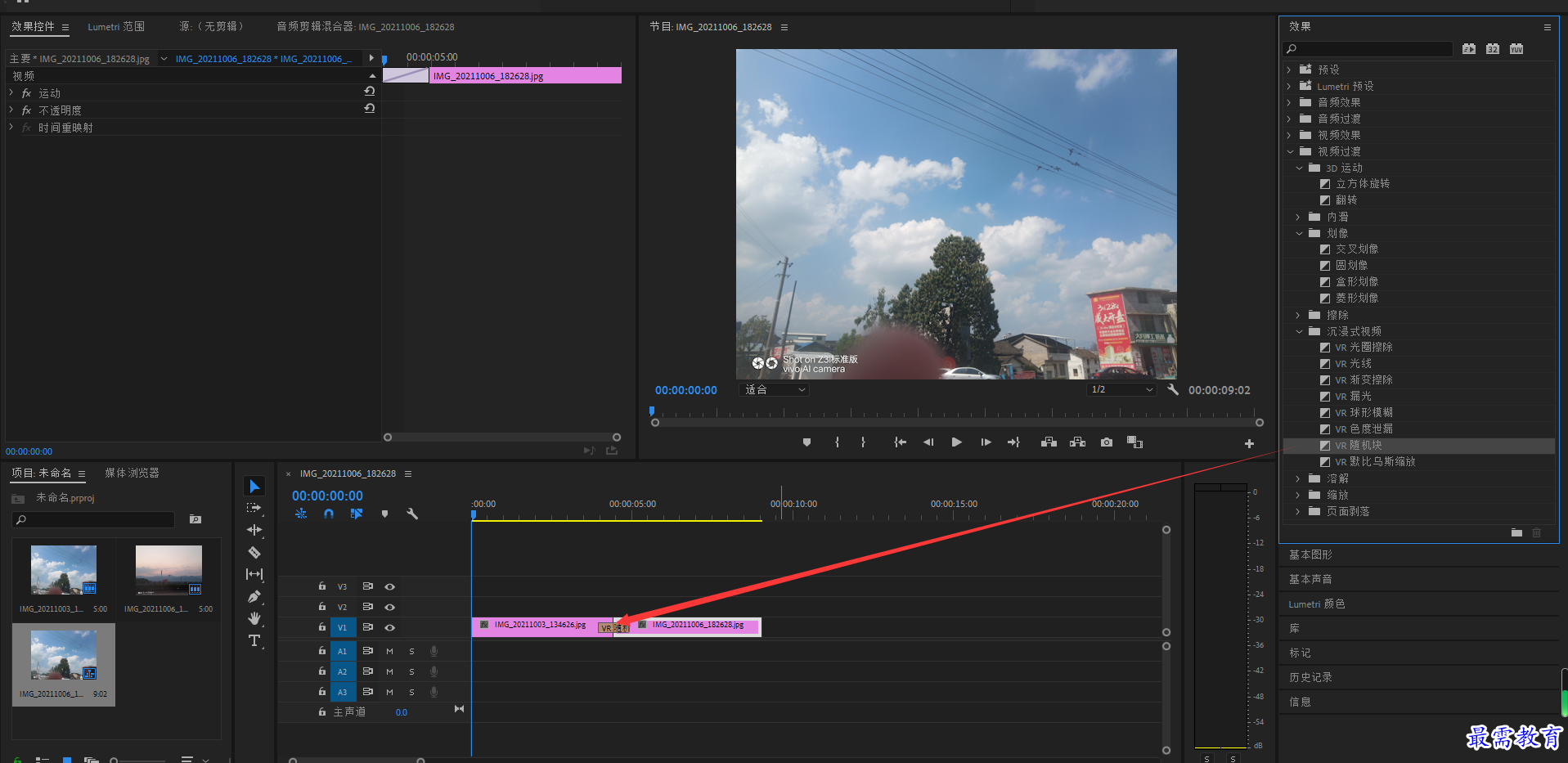Image resolution: width=1568 pixels, height=763 pixels.
Task: Switch to the 媒体浏览器 tab
Action: 132,473
